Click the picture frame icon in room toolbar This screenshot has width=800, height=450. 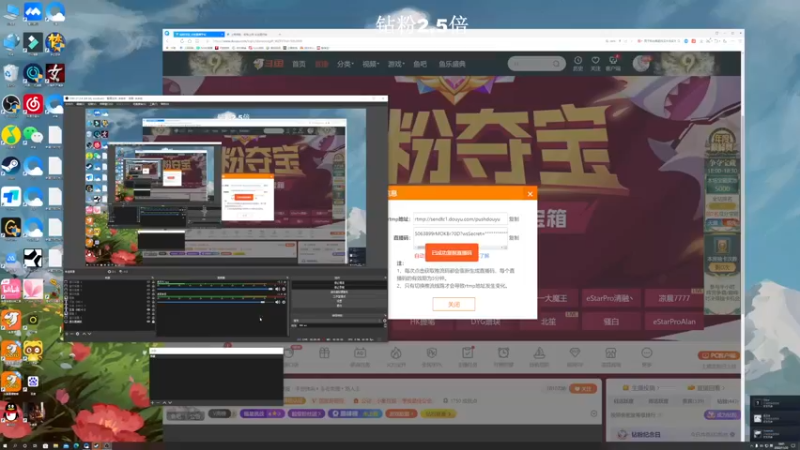click(x=611, y=353)
